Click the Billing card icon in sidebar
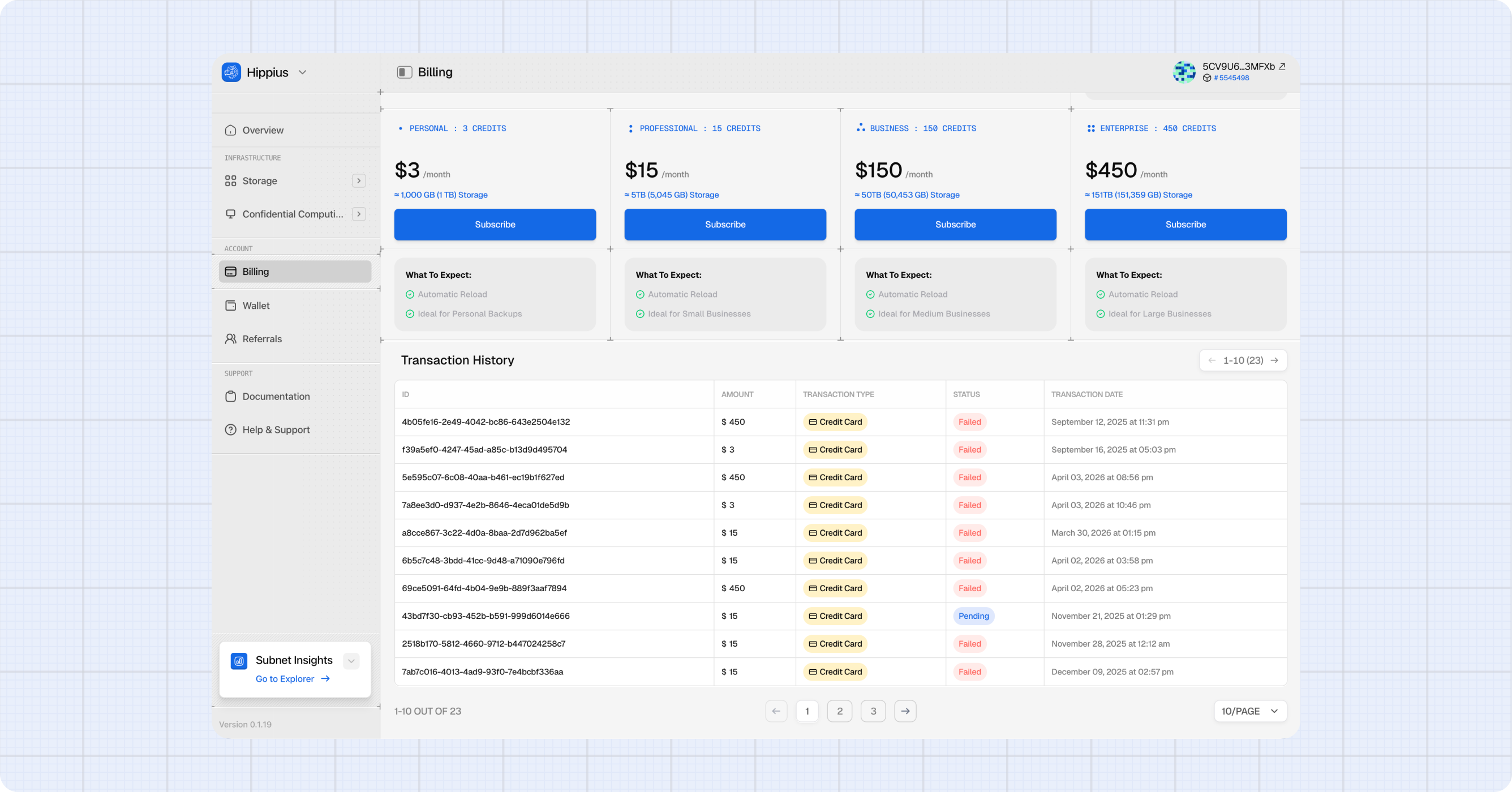The image size is (1512, 792). coord(231,272)
